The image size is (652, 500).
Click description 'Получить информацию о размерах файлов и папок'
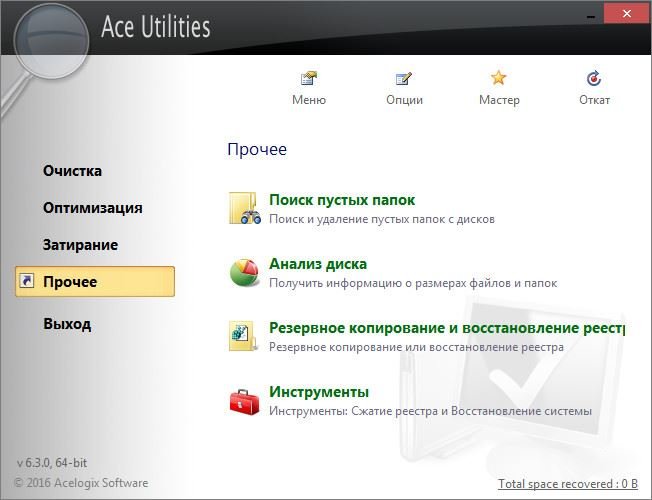413,283
